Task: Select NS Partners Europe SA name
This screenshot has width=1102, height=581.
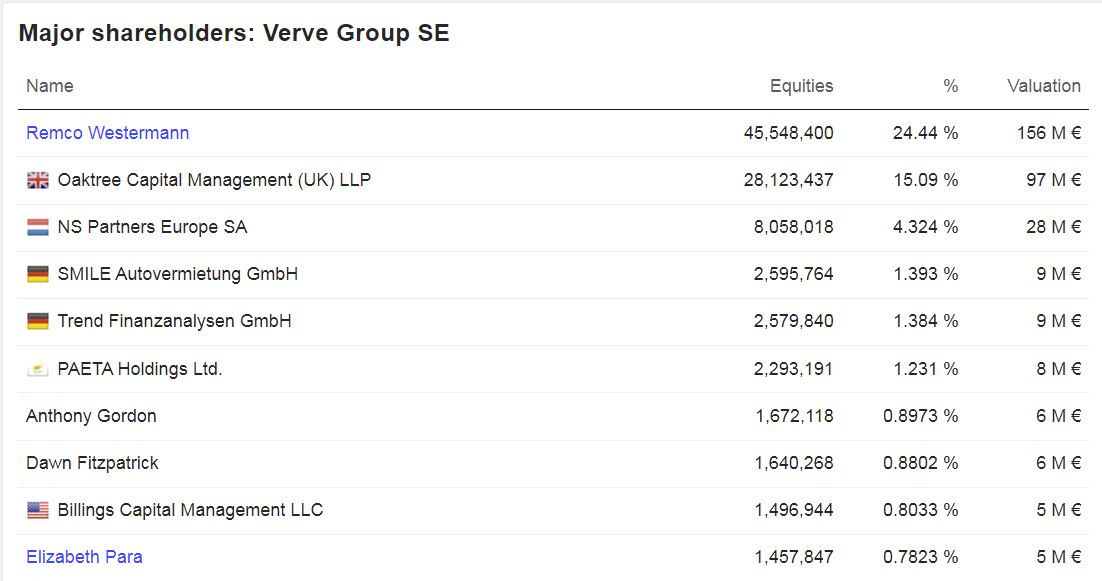Action: pos(152,228)
